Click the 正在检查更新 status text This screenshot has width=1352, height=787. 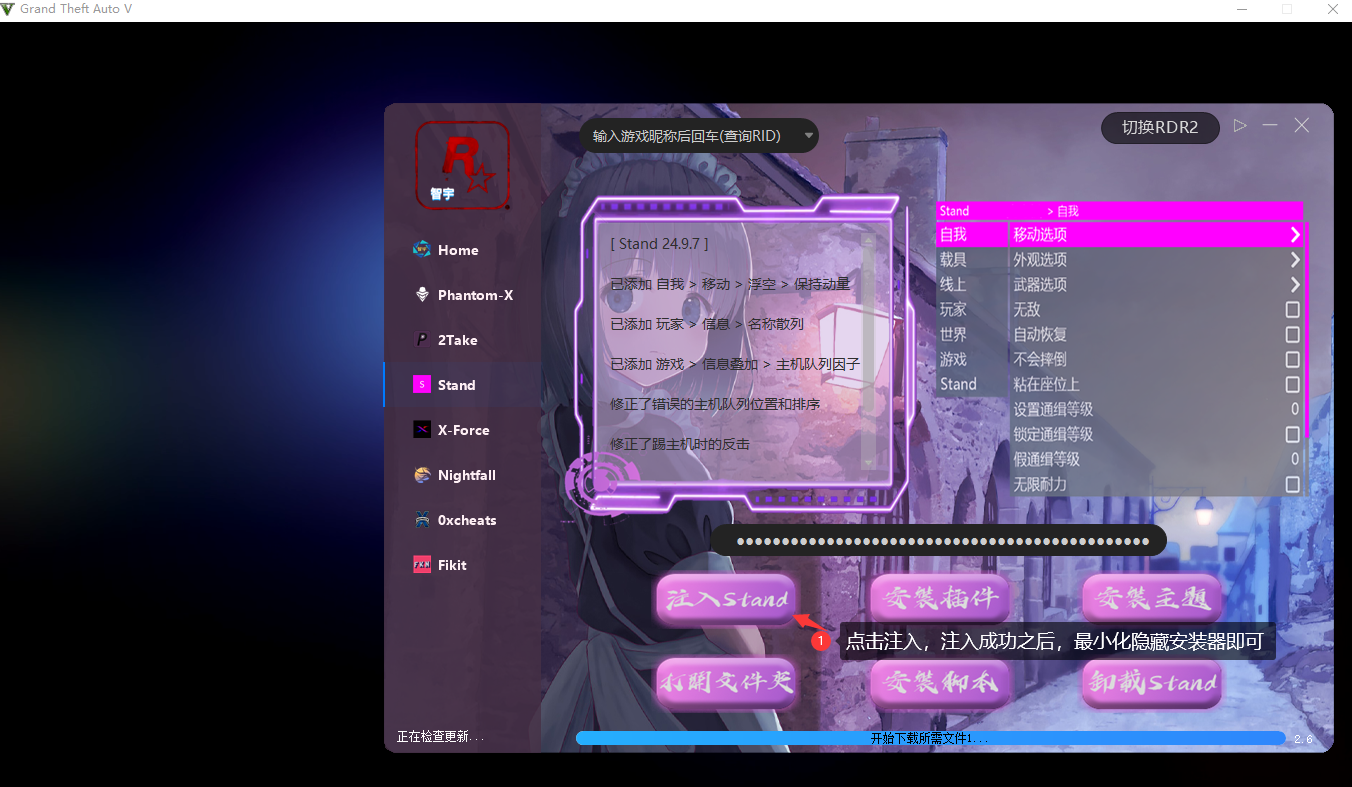tap(440, 737)
